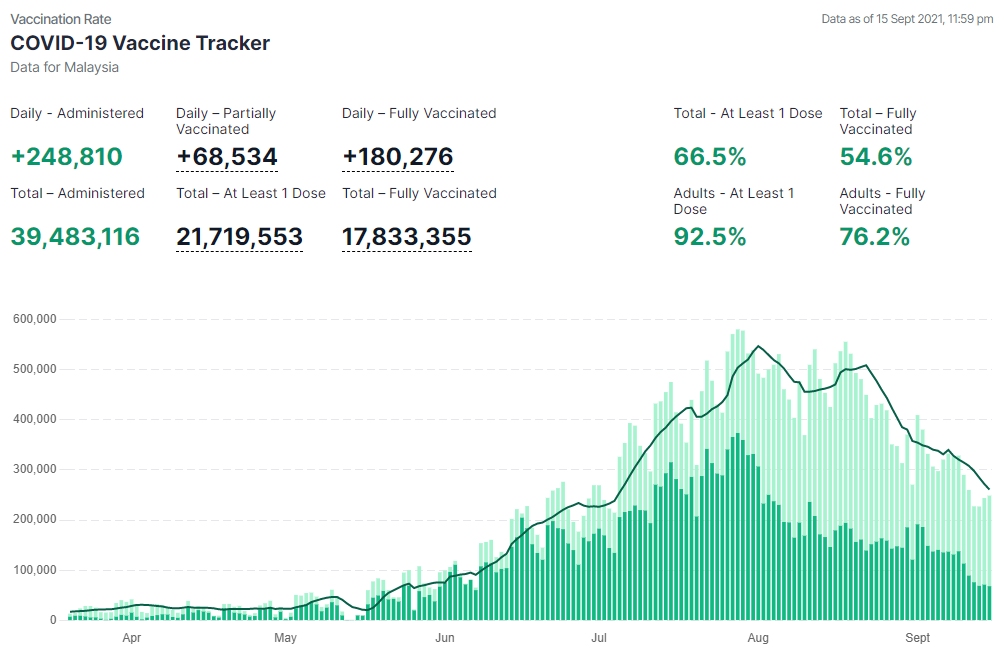The width and height of the screenshot is (1004, 661).
Task: Click the 92.5% adults at least 1 dose value
Action: 710,237
